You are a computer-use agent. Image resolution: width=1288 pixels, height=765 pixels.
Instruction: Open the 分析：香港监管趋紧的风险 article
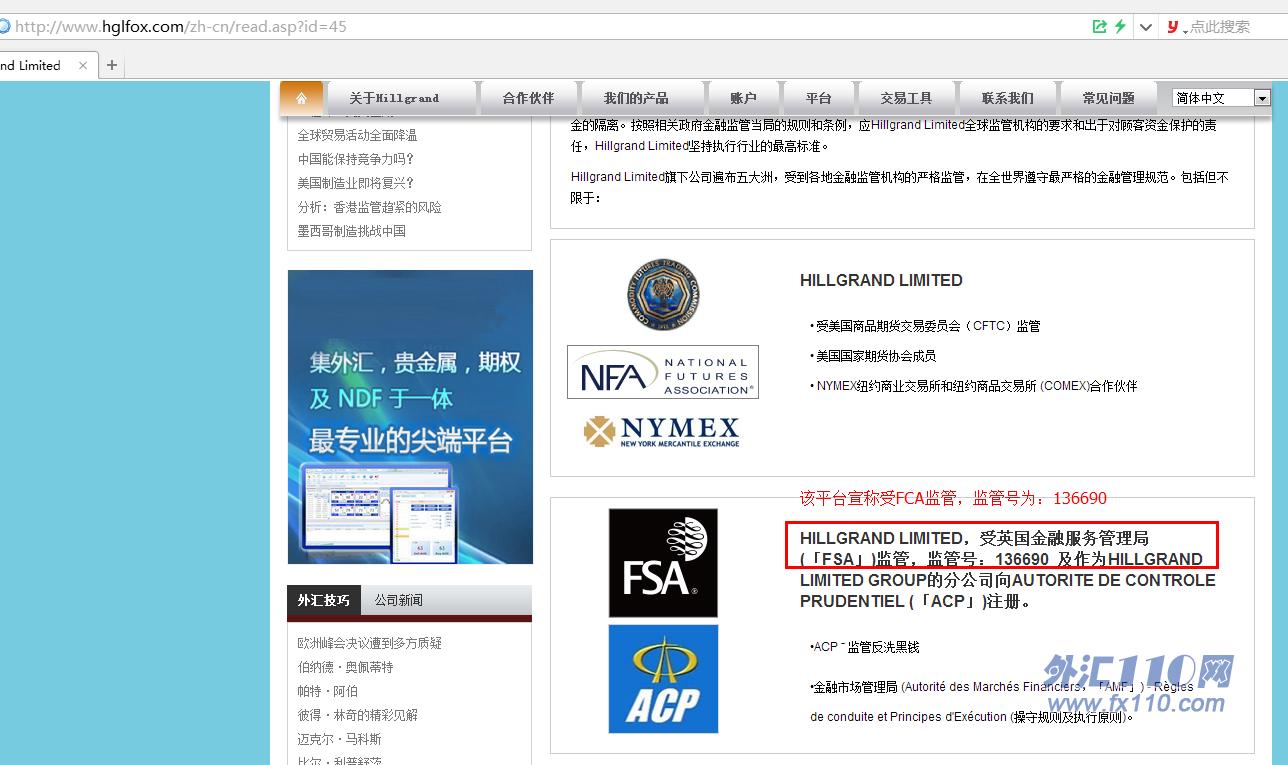point(369,207)
